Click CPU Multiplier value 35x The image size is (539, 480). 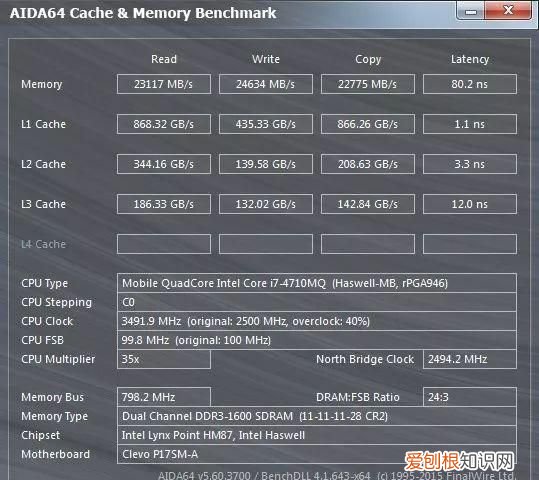[164, 359]
